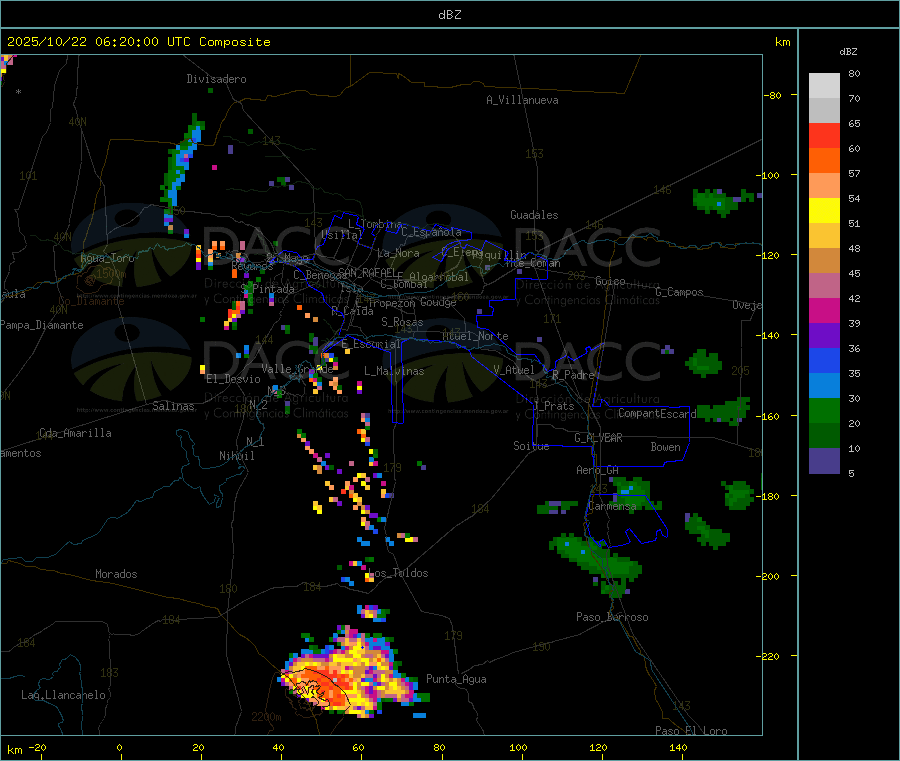The image size is (900, 761).
Task: Pick the orange 57-60 dBZ legend color
Action: tap(824, 161)
